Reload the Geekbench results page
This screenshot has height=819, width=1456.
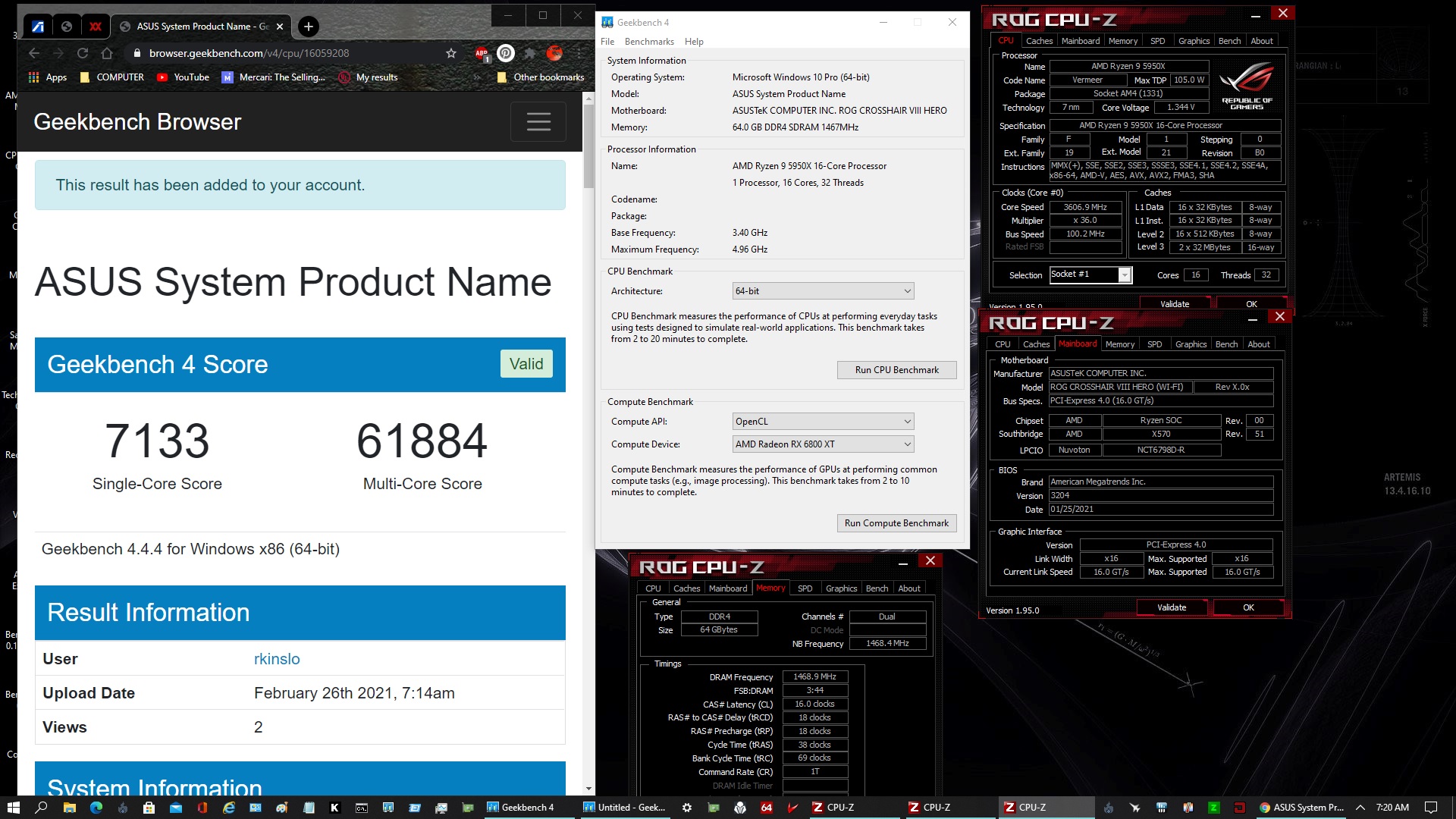coord(83,53)
